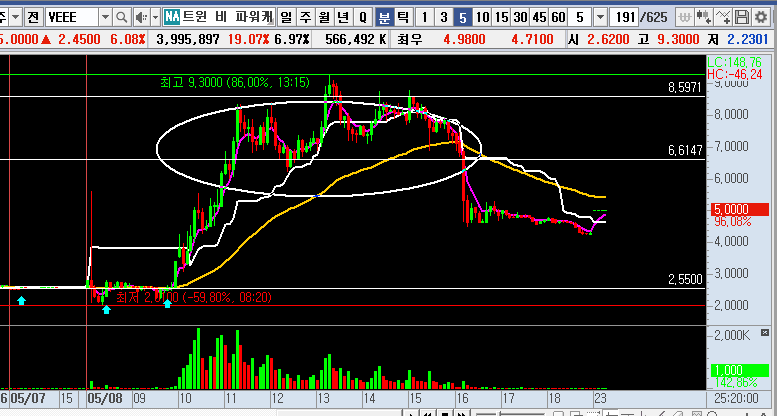
Task: Set interval to 10 minutes
Action: (482, 18)
